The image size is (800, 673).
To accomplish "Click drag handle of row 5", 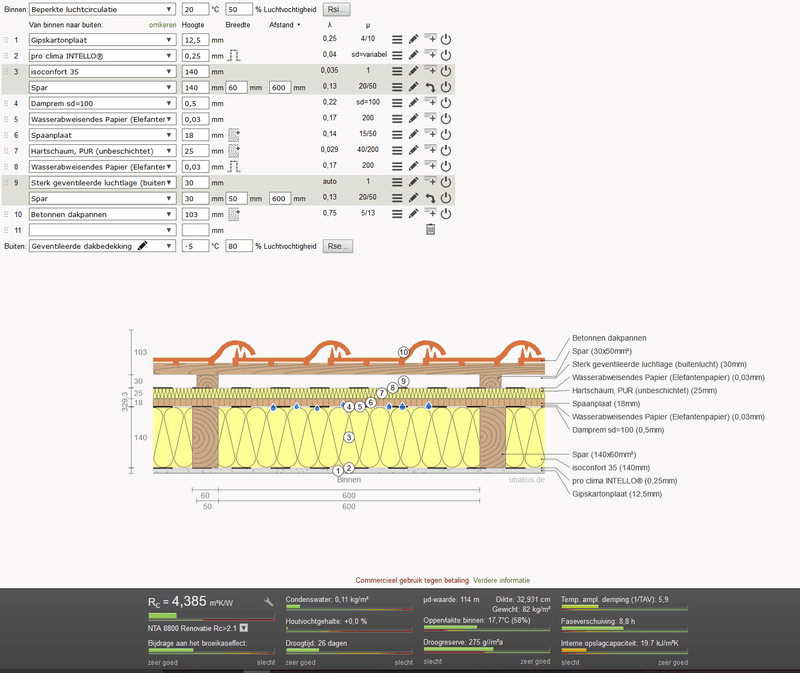I will (6, 119).
